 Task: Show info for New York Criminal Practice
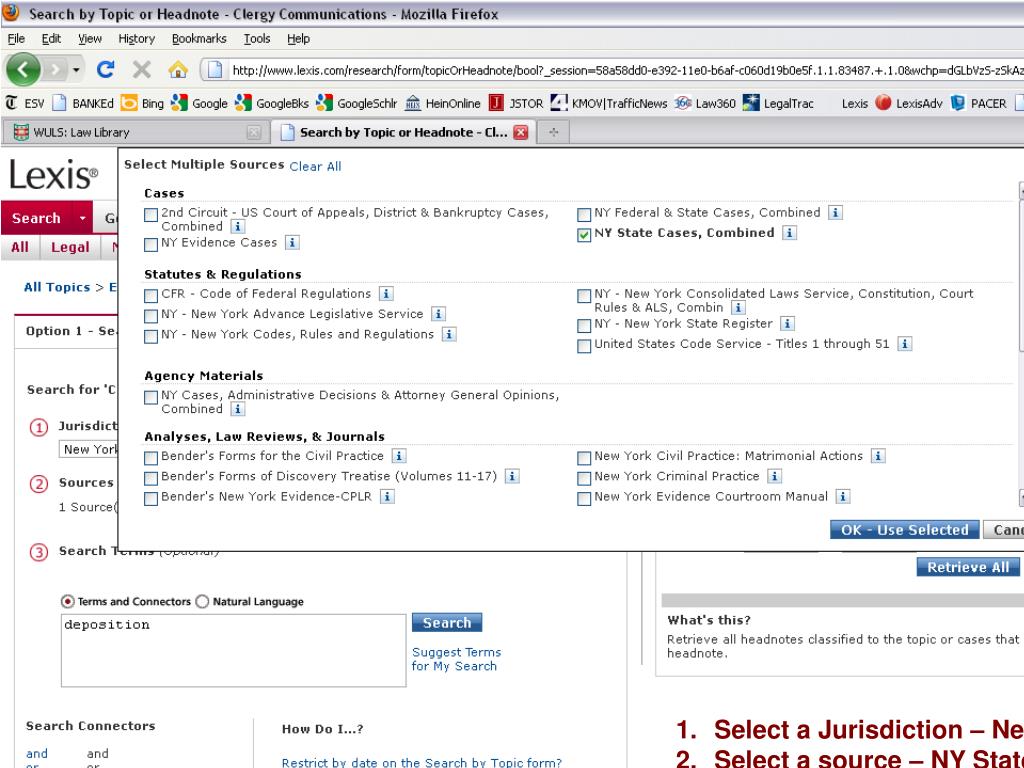pos(774,477)
